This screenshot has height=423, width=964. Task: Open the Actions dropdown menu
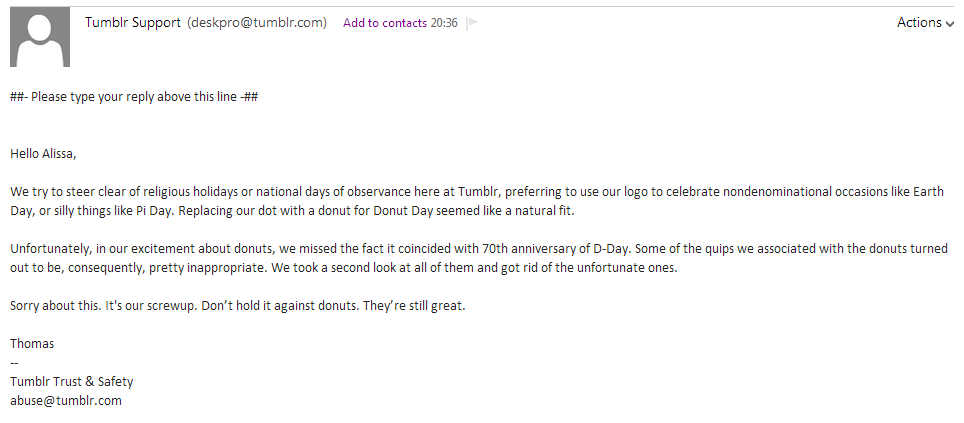(925, 23)
